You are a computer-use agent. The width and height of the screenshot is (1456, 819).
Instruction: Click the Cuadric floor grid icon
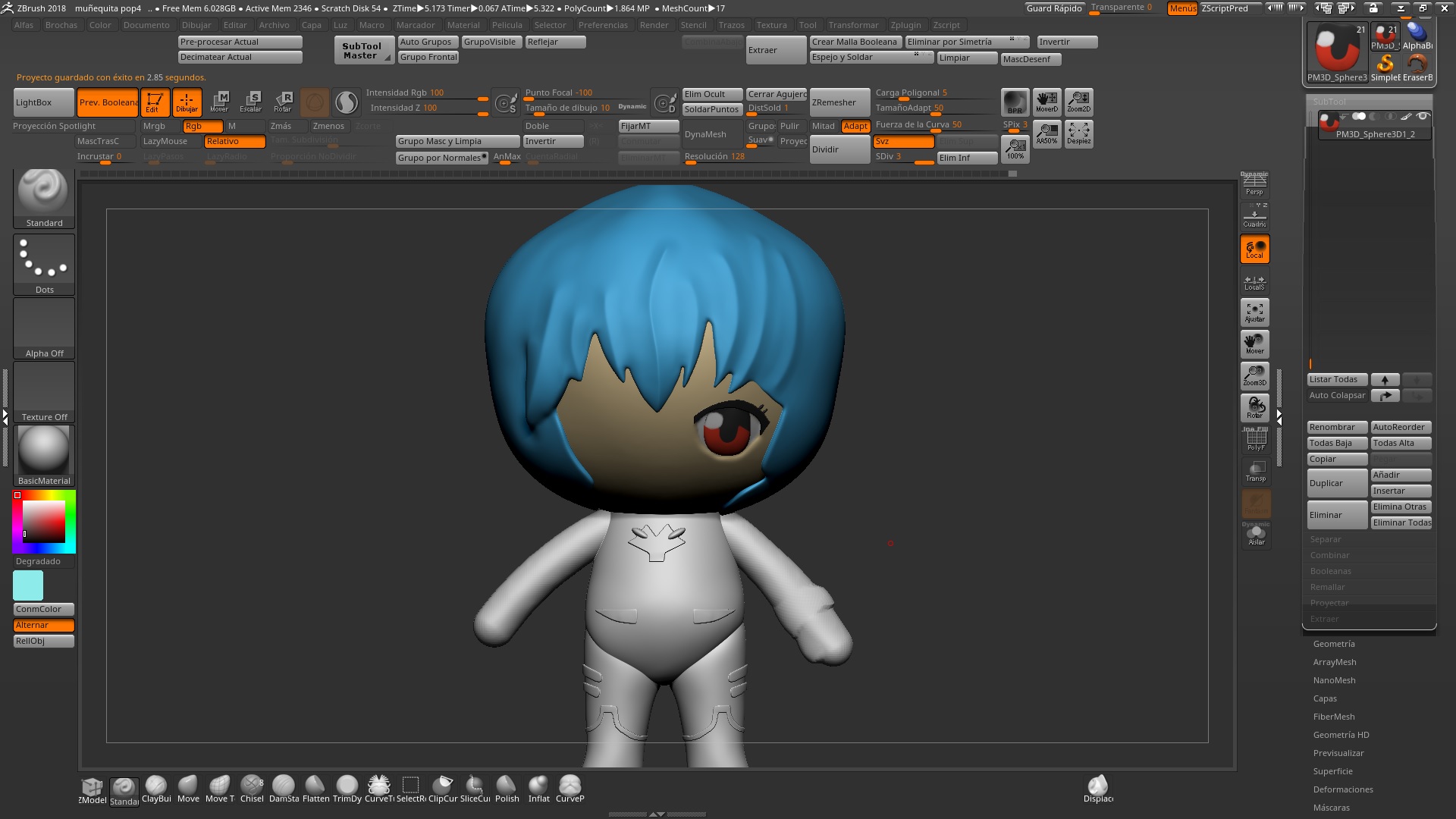[1255, 216]
